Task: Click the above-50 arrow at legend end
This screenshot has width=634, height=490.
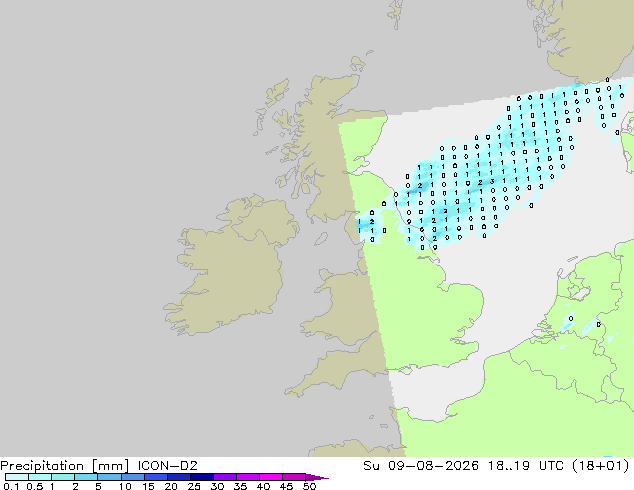Action: [x=317, y=477]
